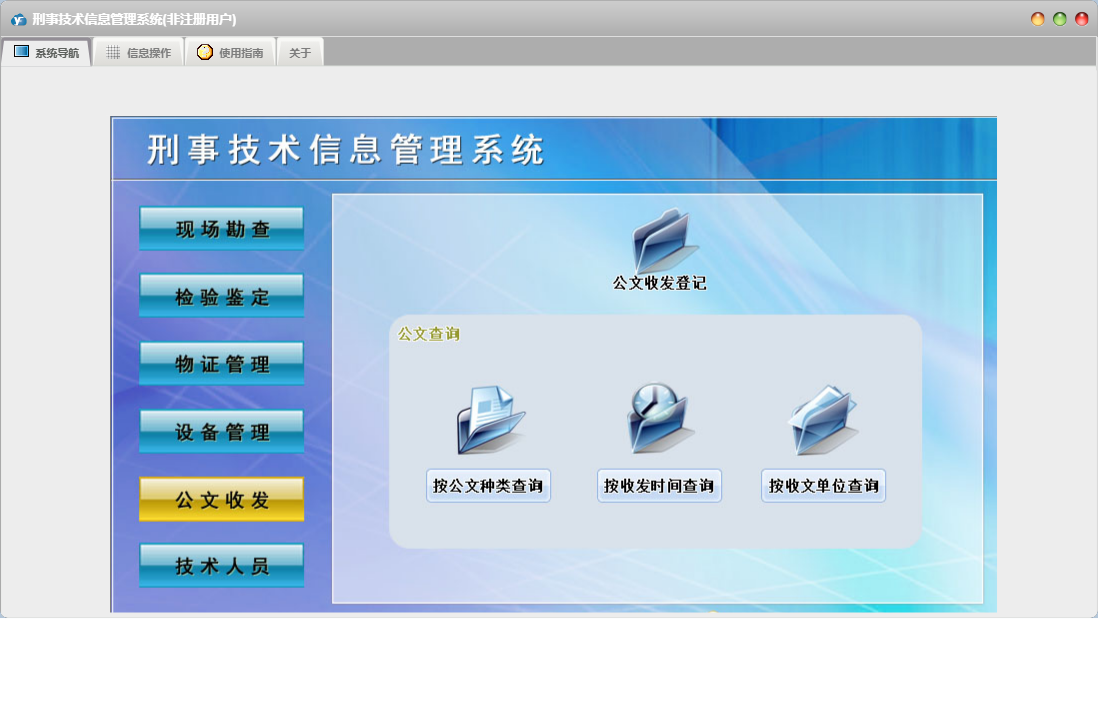The width and height of the screenshot is (1098, 719).
Task: Click the document folder icon above 按公文种类查询
Action: pos(489,419)
